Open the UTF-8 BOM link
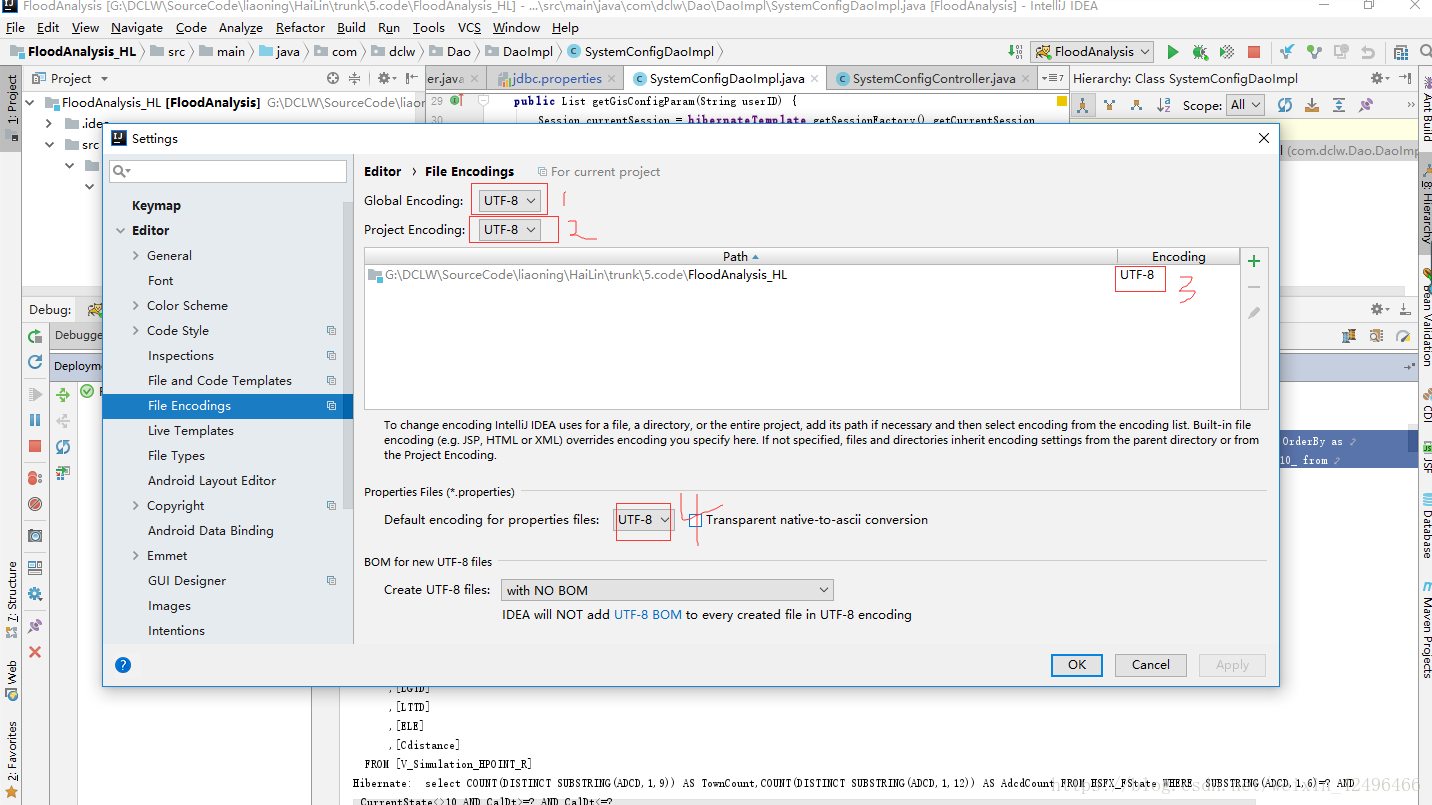Image resolution: width=1432 pixels, height=805 pixels. pyautogui.click(x=648, y=615)
